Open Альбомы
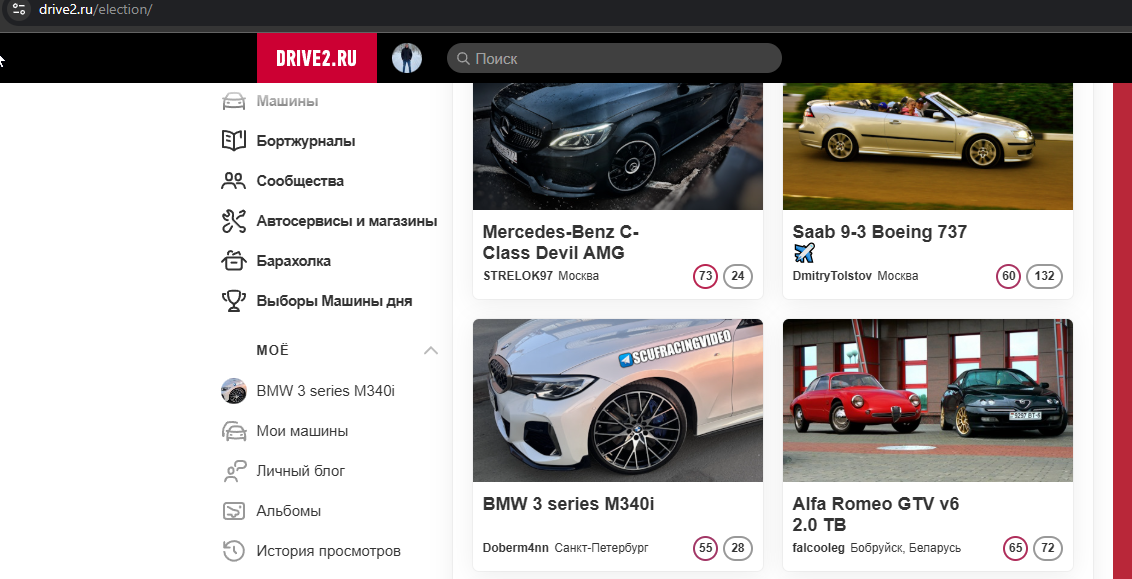The width and height of the screenshot is (1132, 579). coord(288,511)
